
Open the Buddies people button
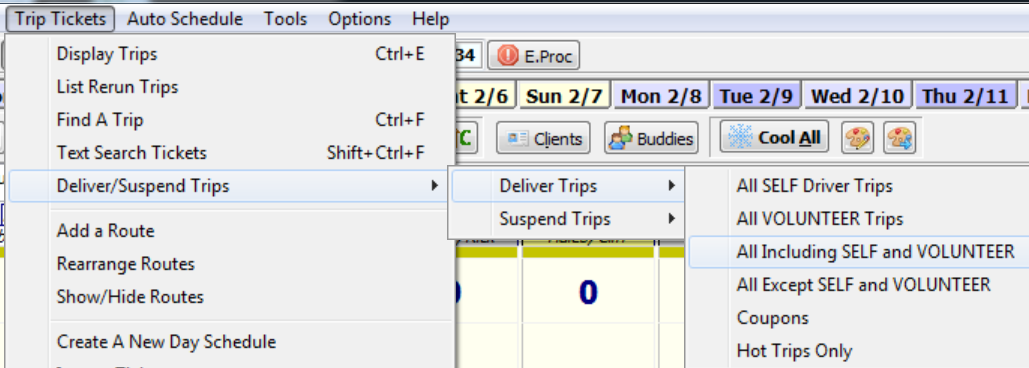[651, 138]
